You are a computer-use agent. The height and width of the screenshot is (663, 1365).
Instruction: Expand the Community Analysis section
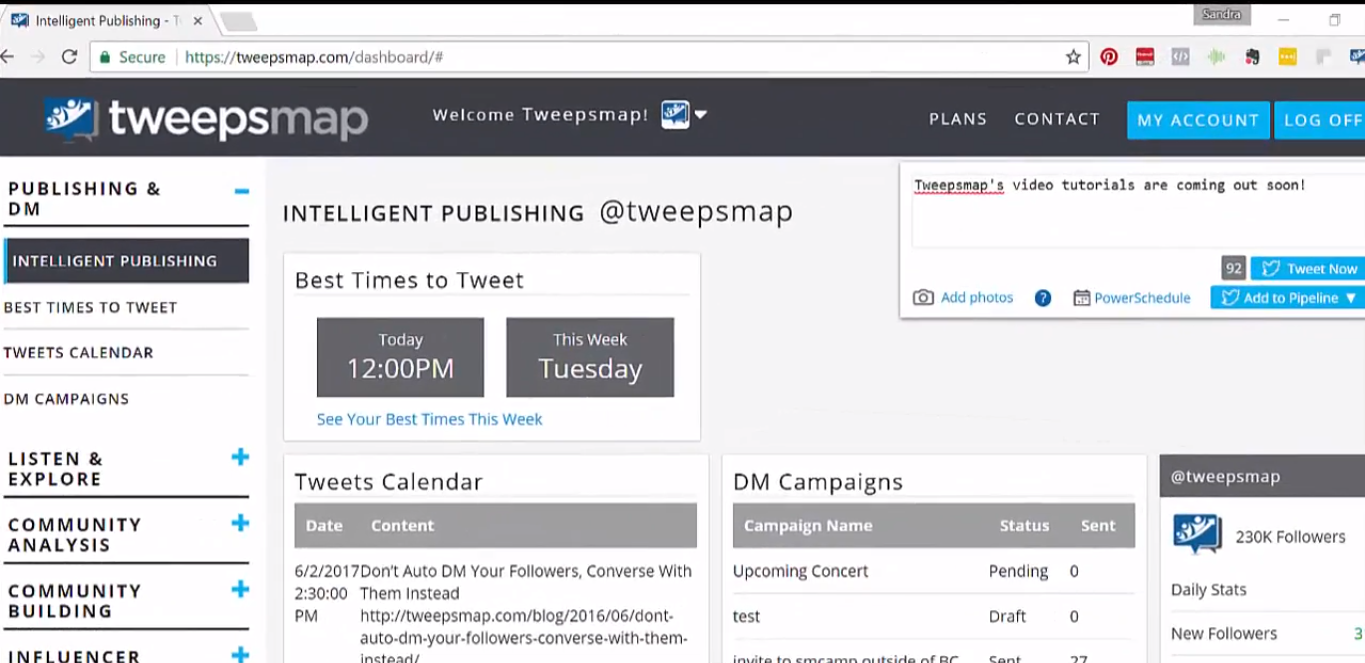tap(240, 524)
